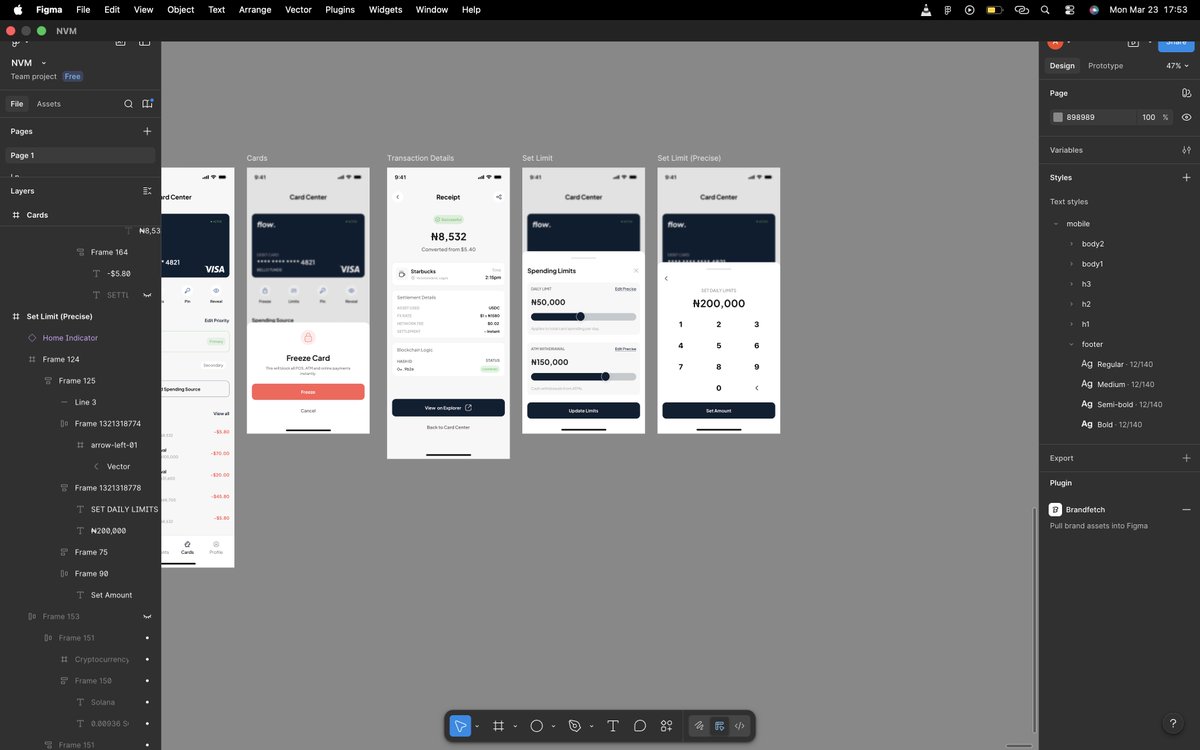
Task: Open the libraries book icon
Action: point(147,104)
